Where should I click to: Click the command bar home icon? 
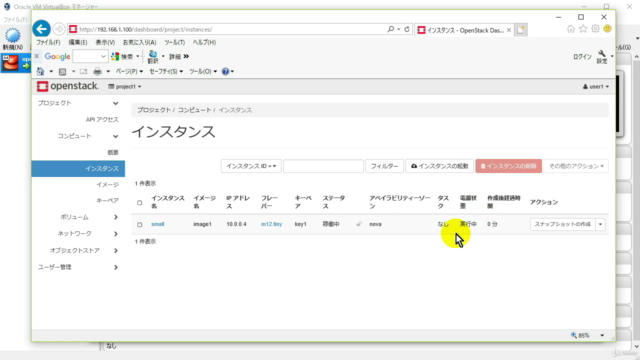coord(40,71)
